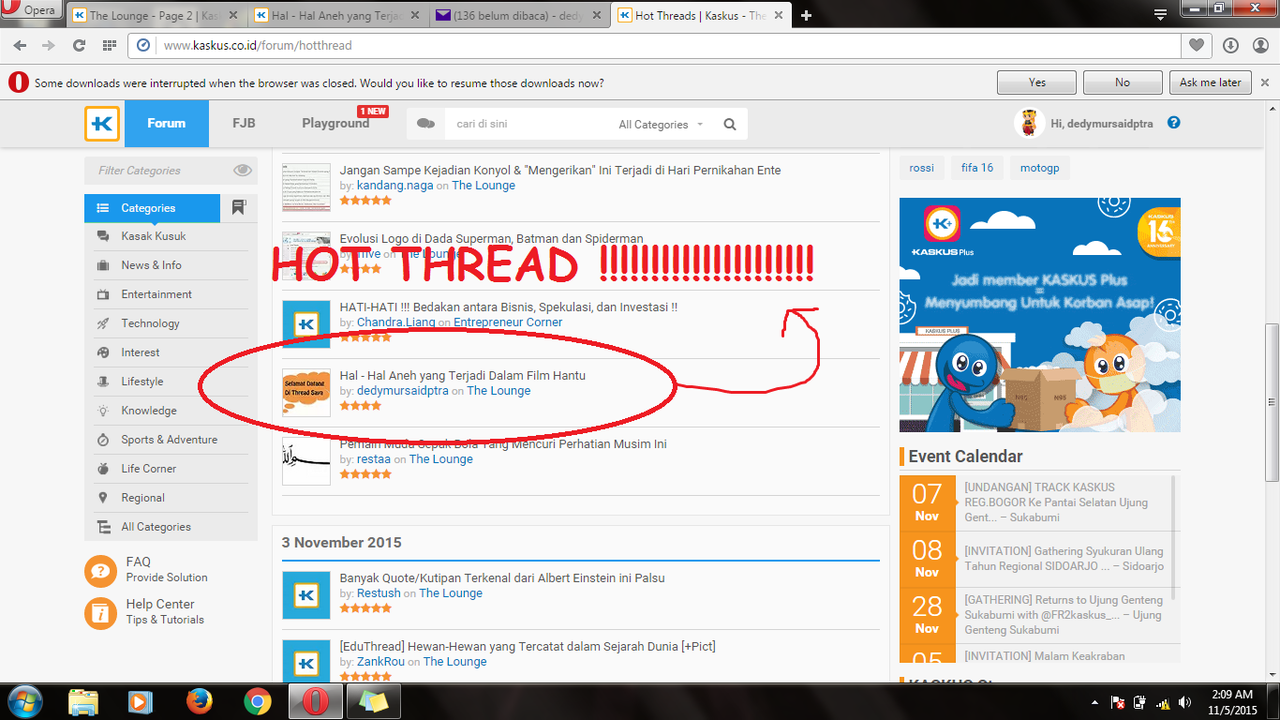1280x720 pixels.
Task: Click the search magnifier icon
Action: [x=730, y=124]
